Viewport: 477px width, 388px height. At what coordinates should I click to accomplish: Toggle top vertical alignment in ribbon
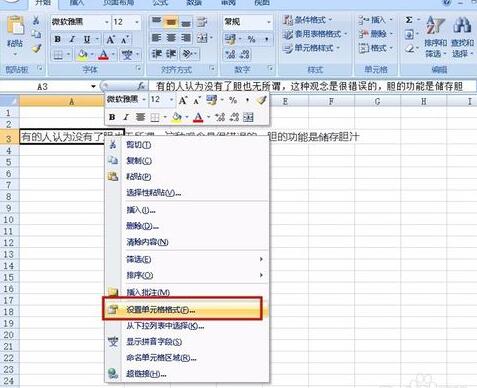click(156, 22)
